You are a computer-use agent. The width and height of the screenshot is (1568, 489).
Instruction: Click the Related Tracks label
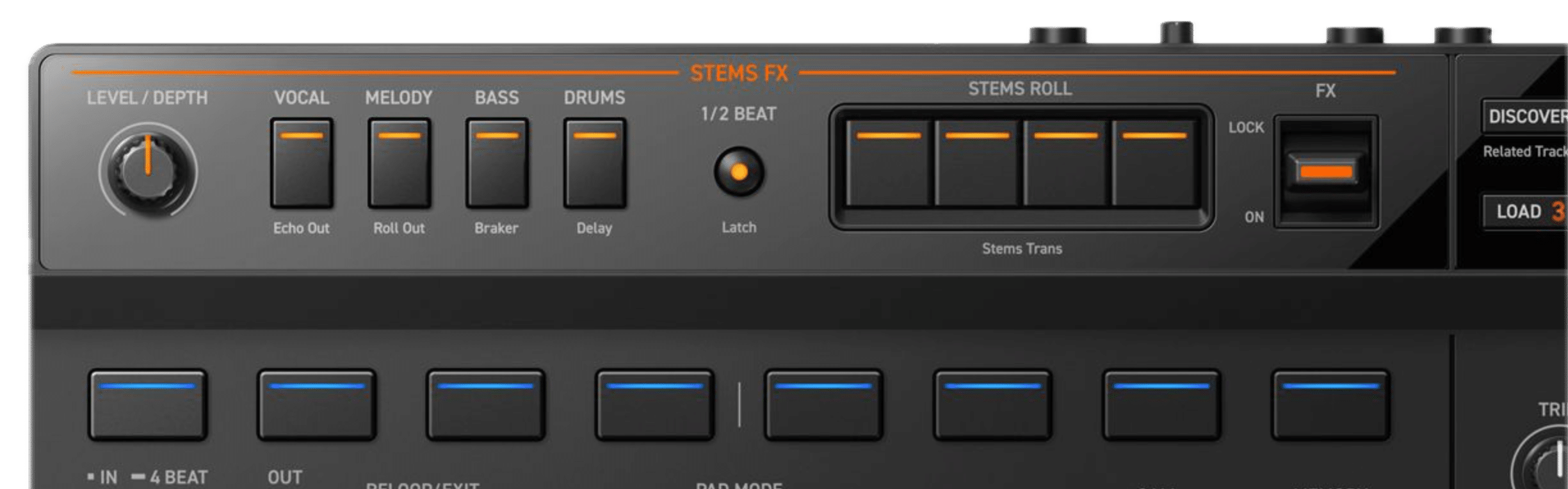[x=1526, y=152]
